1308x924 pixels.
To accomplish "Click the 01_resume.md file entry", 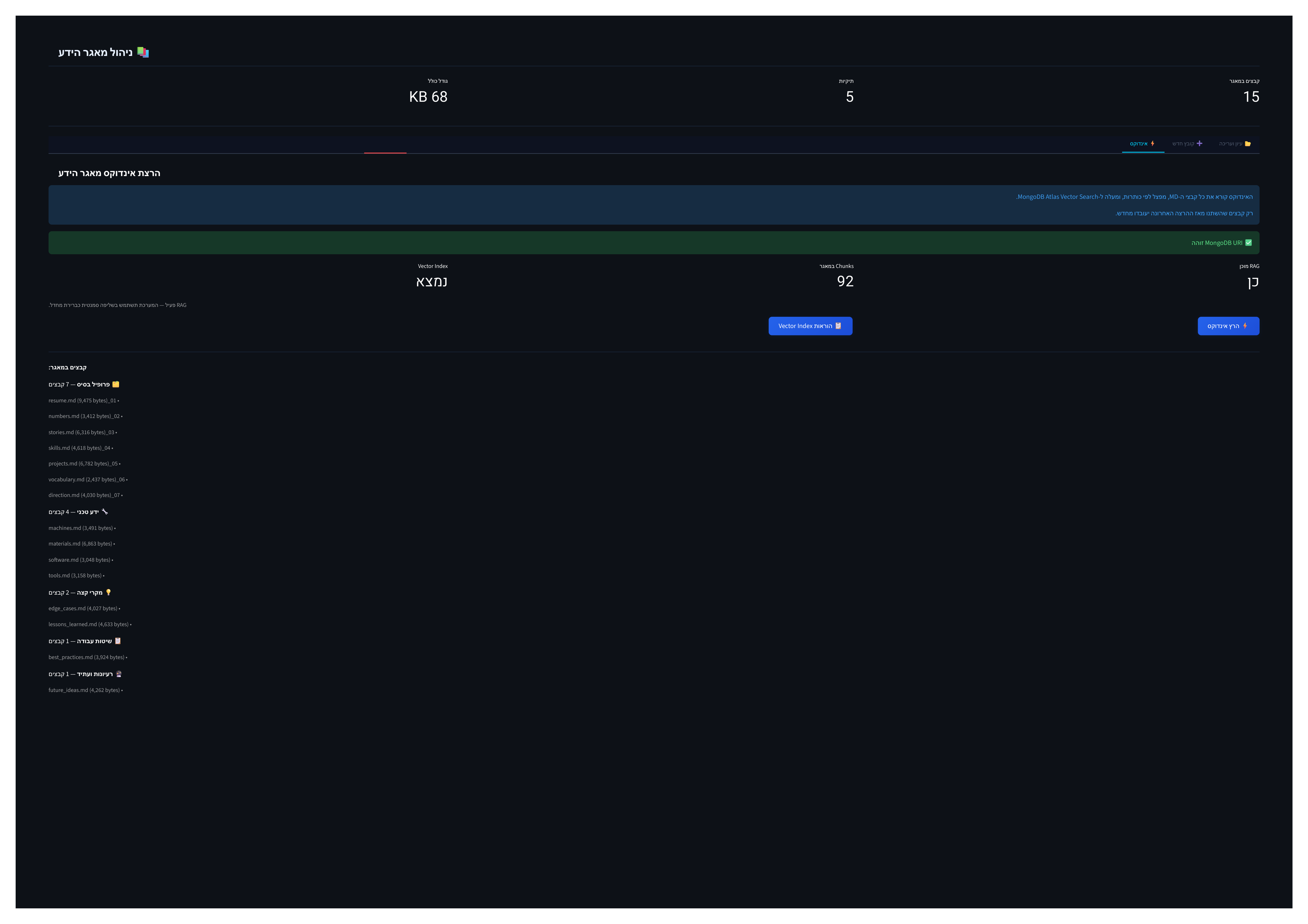I will (84, 400).
